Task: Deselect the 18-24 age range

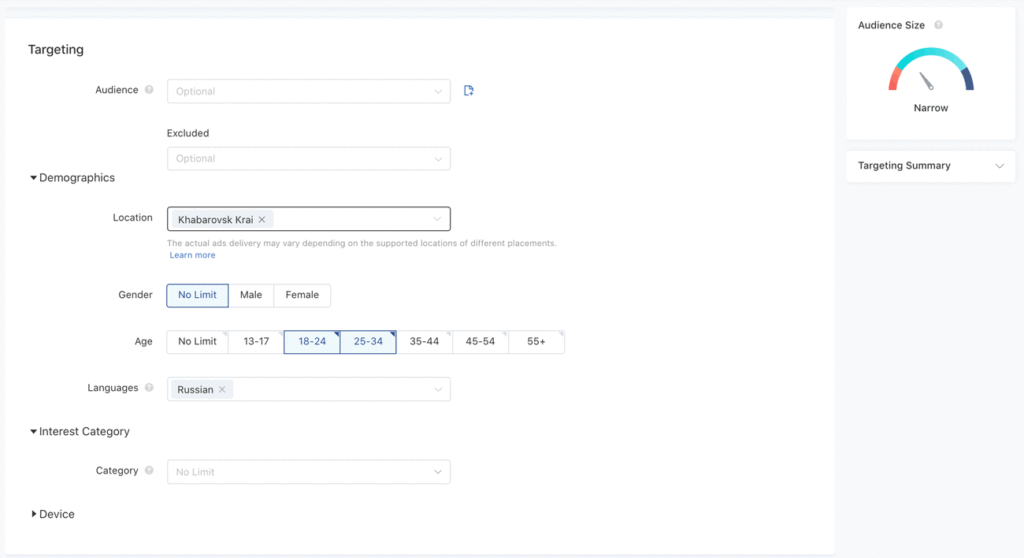Action: (312, 342)
